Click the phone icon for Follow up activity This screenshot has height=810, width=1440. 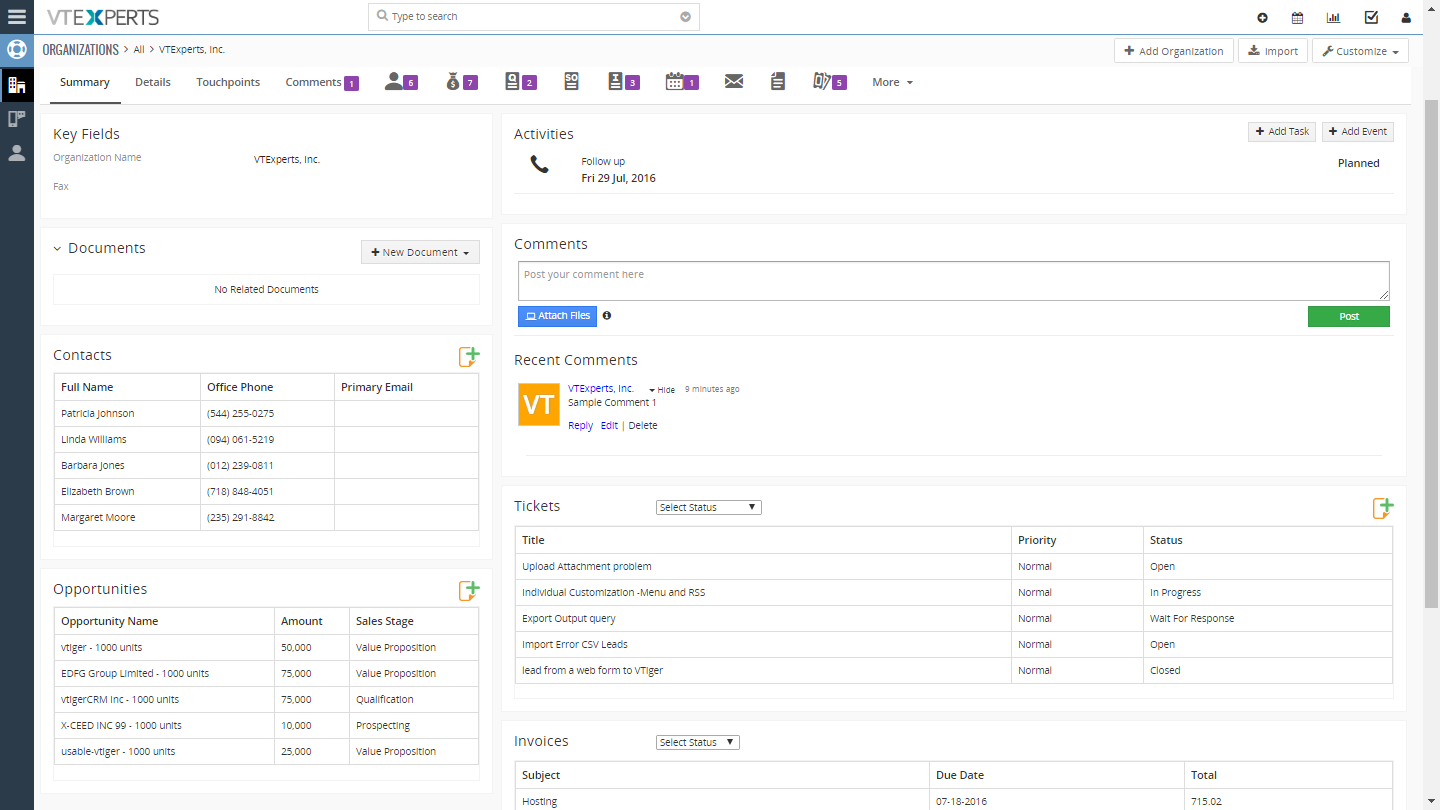540,165
